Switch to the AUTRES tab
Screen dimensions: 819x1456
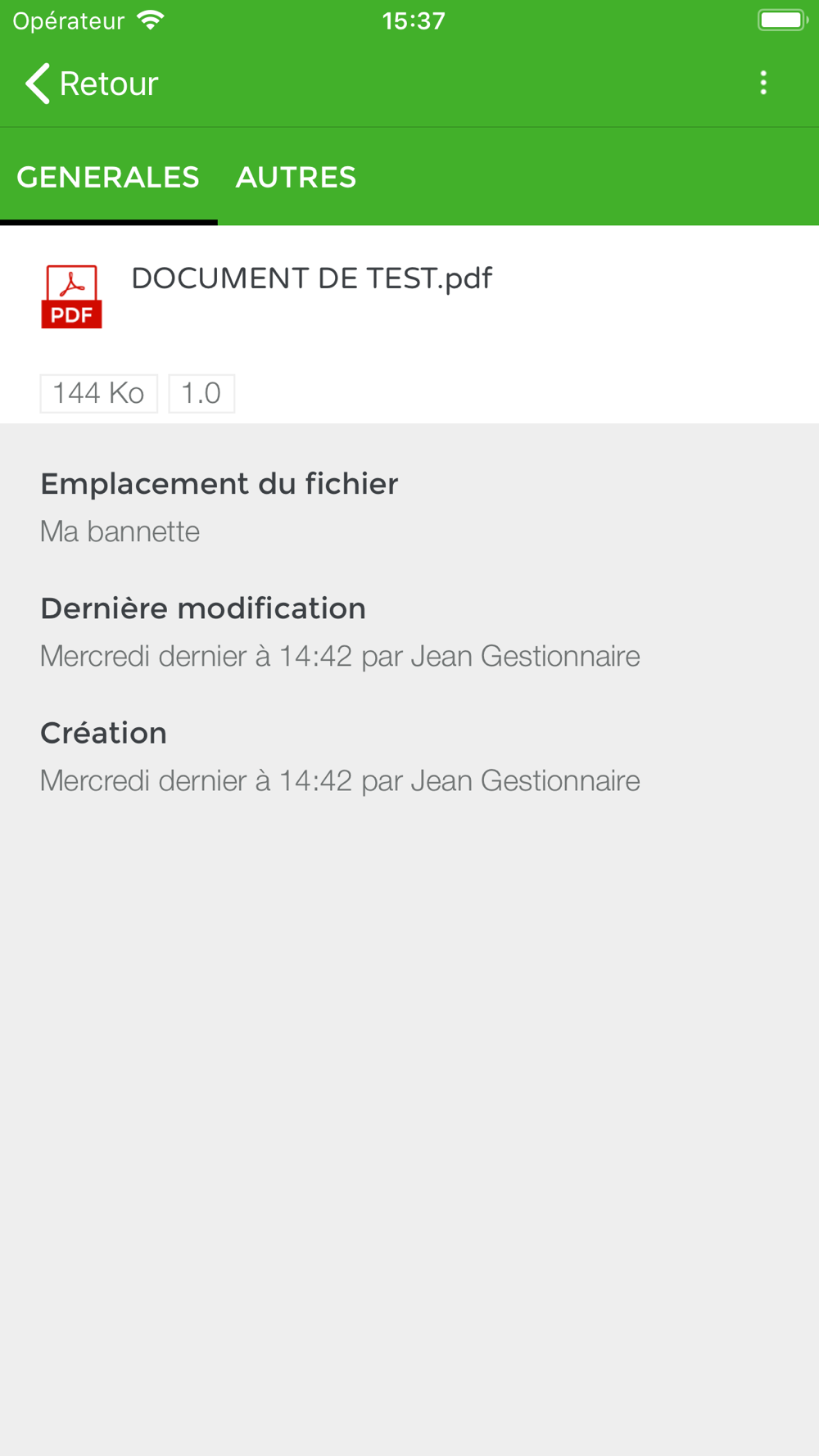296,177
